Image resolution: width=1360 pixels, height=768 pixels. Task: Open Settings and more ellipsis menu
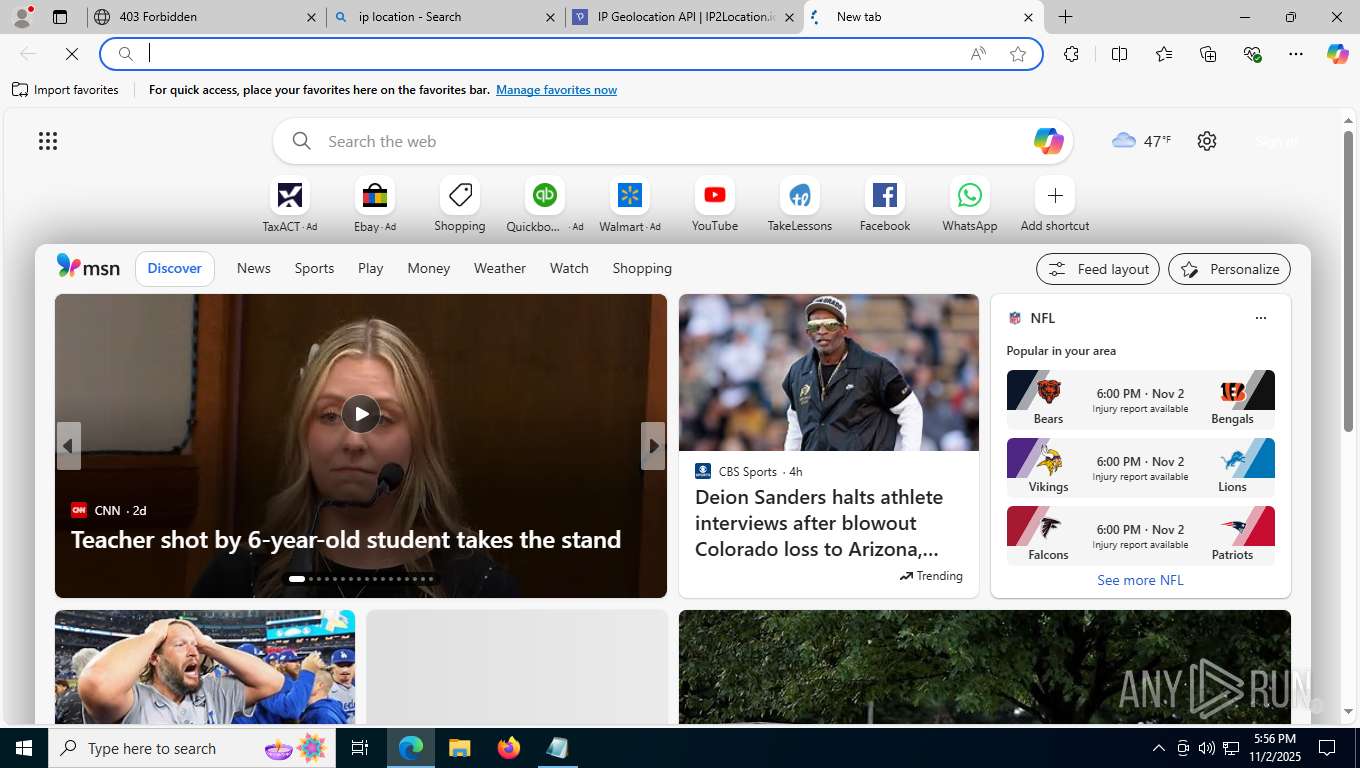click(1296, 54)
